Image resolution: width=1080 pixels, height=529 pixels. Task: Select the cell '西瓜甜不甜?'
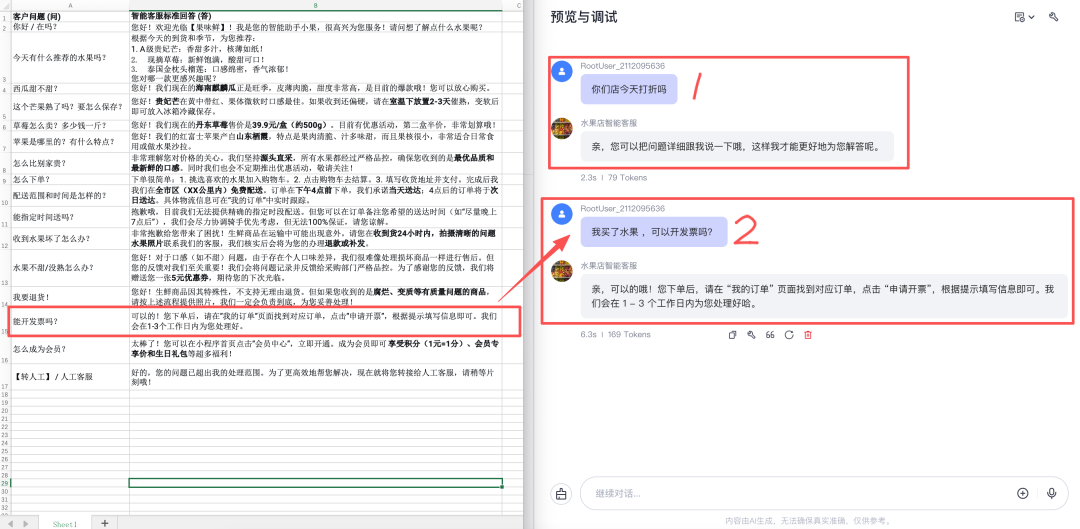point(70,89)
